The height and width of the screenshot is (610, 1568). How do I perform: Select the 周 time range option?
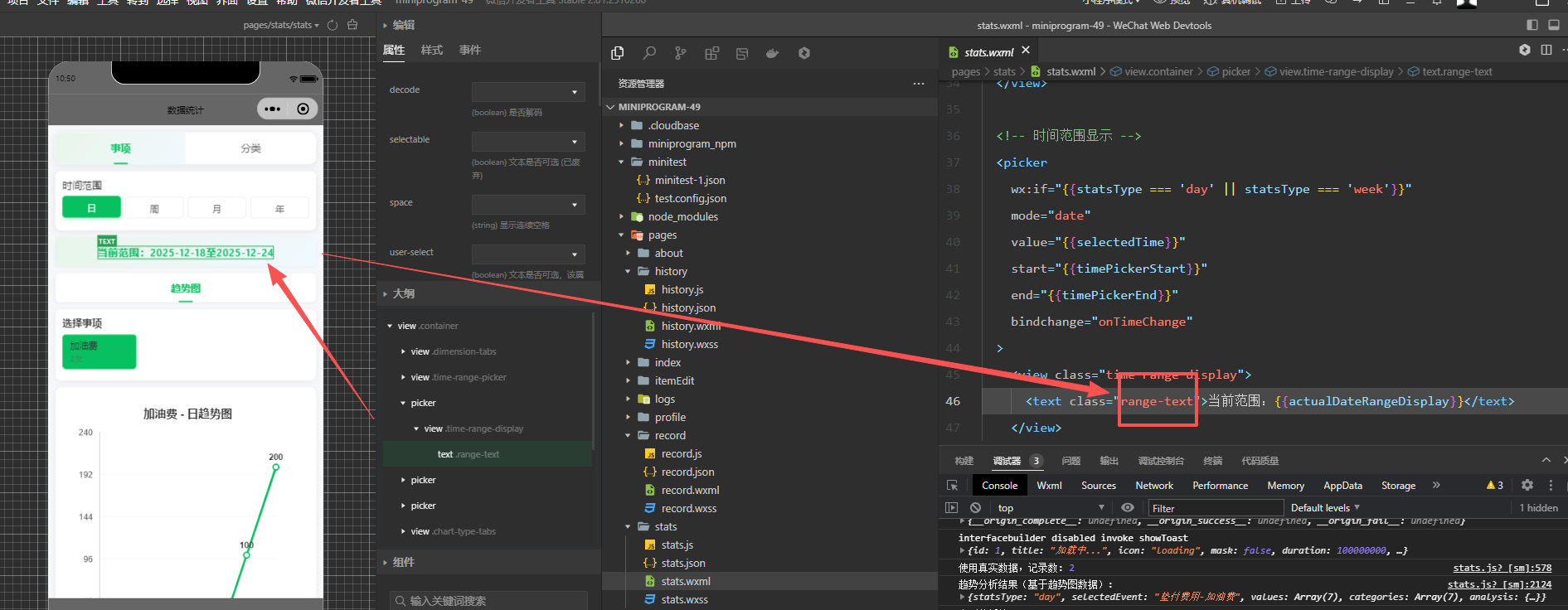(x=154, y=208)
